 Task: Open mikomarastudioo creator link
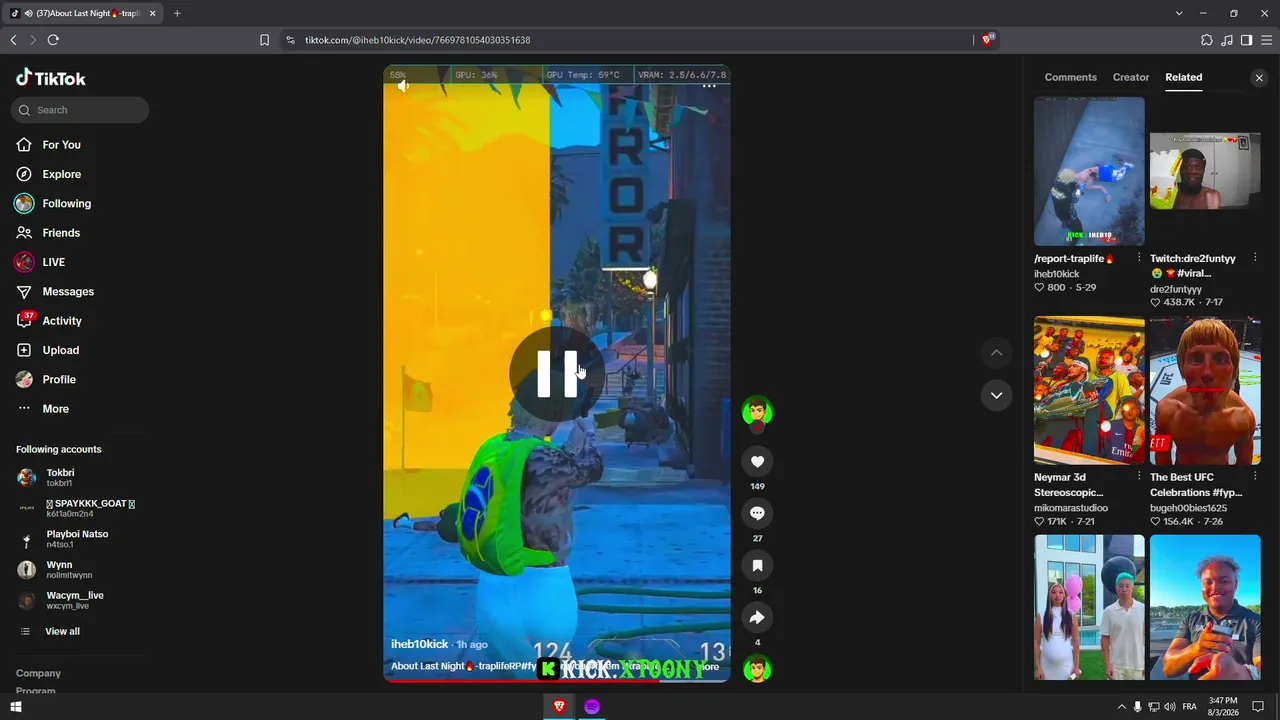(x=1071, y=508)
